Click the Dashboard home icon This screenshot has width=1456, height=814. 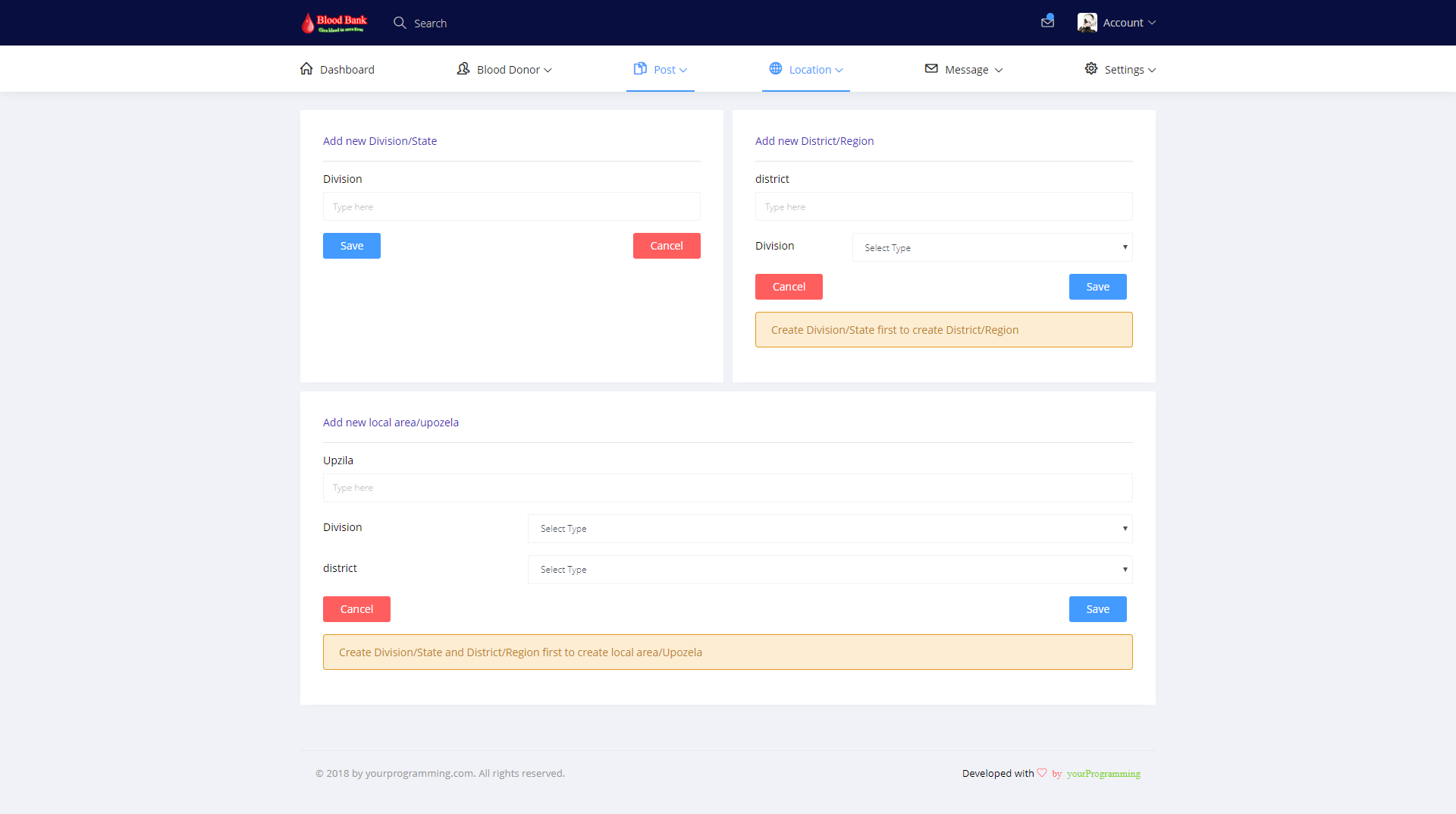pyautogui.click(x=306, y=69)
